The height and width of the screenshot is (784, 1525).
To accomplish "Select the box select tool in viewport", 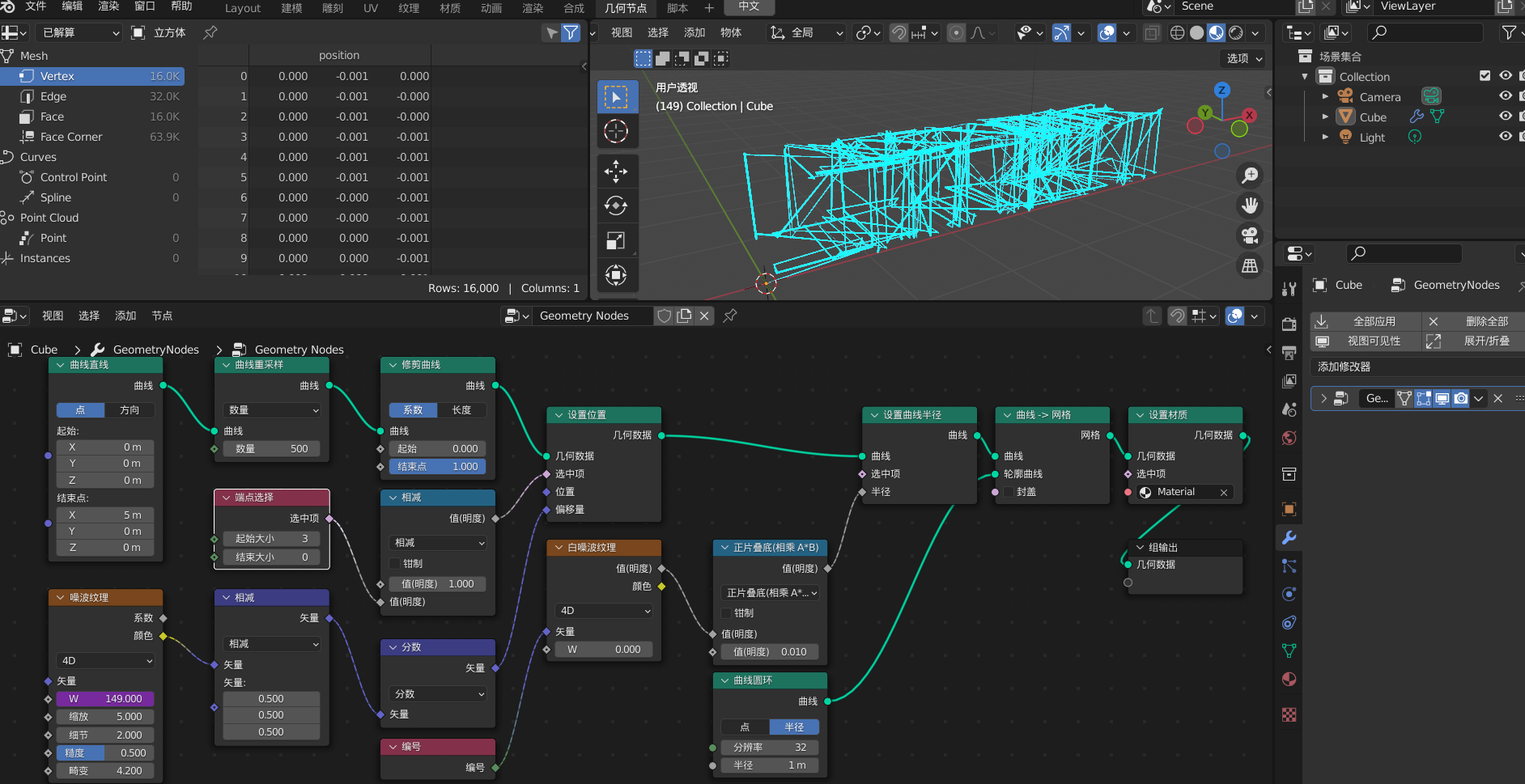I will (616, 97).
